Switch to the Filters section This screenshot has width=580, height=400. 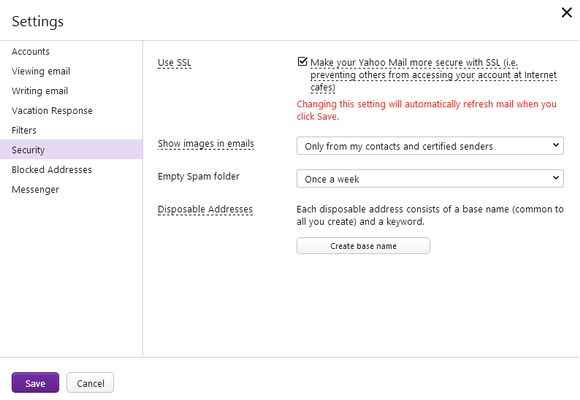click(24, 130)
